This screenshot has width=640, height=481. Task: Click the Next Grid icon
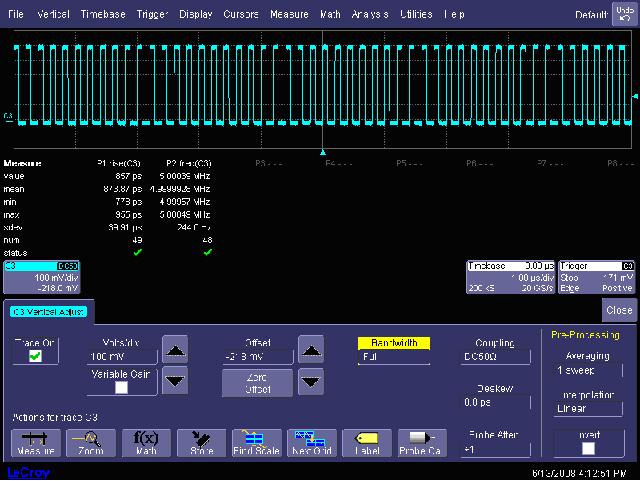[312, 443]
